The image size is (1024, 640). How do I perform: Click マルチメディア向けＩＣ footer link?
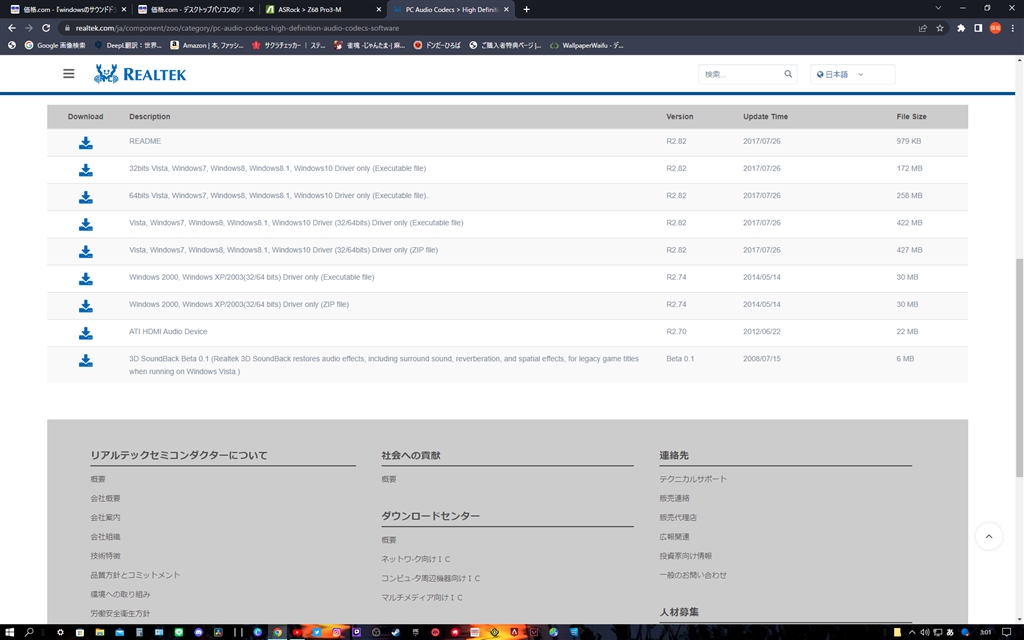(x=422, y=598)
